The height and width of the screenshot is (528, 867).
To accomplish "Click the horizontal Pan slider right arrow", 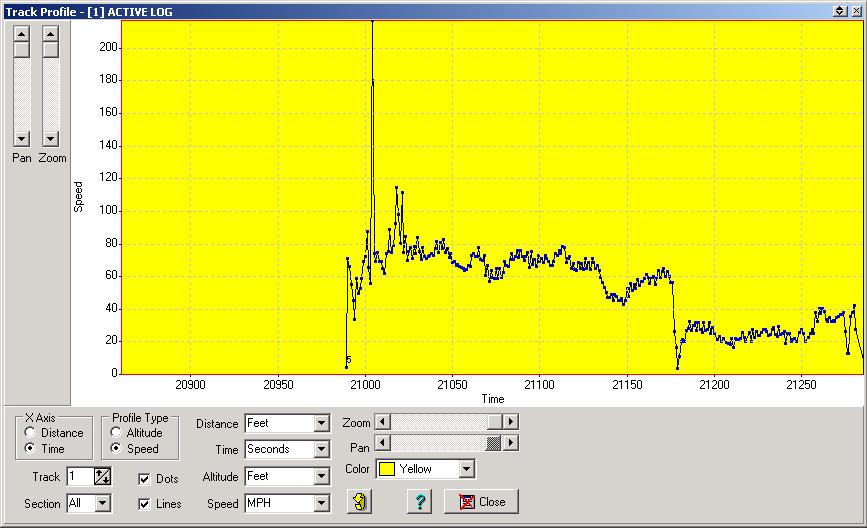I will coord(510,442).
